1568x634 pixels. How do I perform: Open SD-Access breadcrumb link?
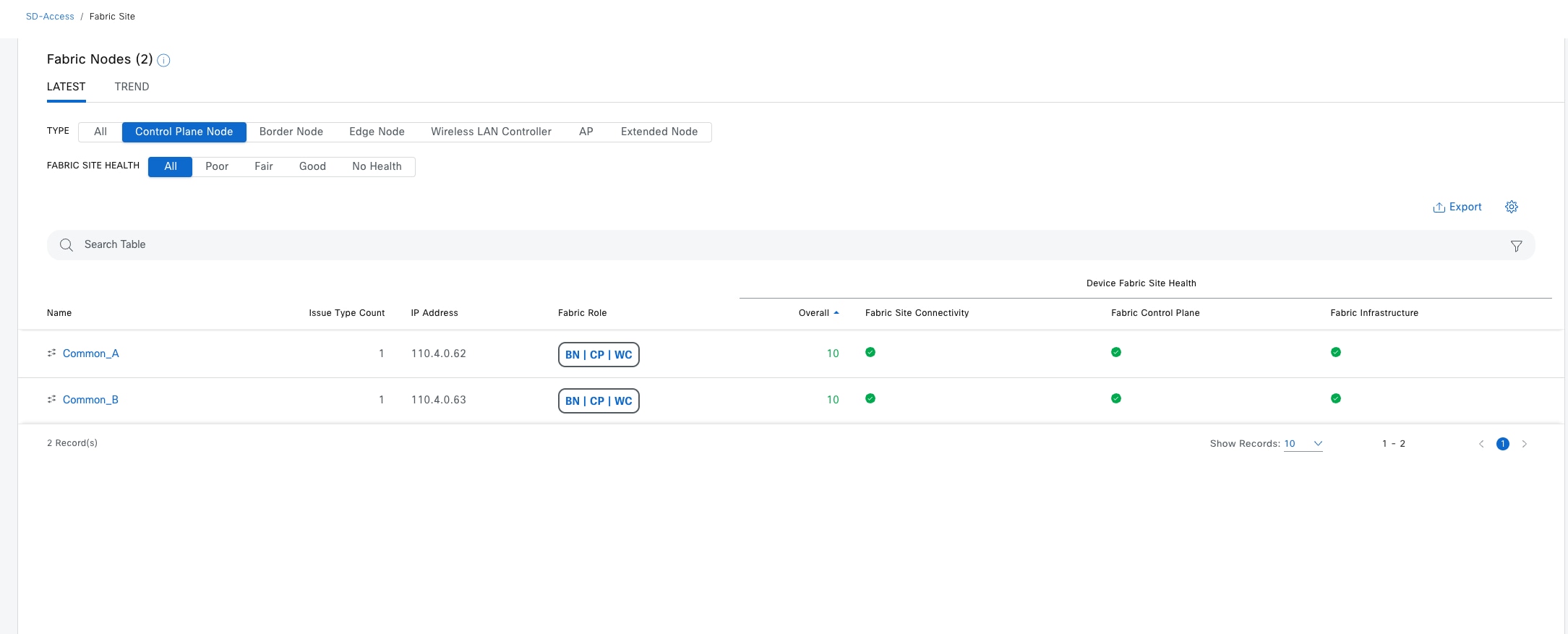(x=50, y=16)
